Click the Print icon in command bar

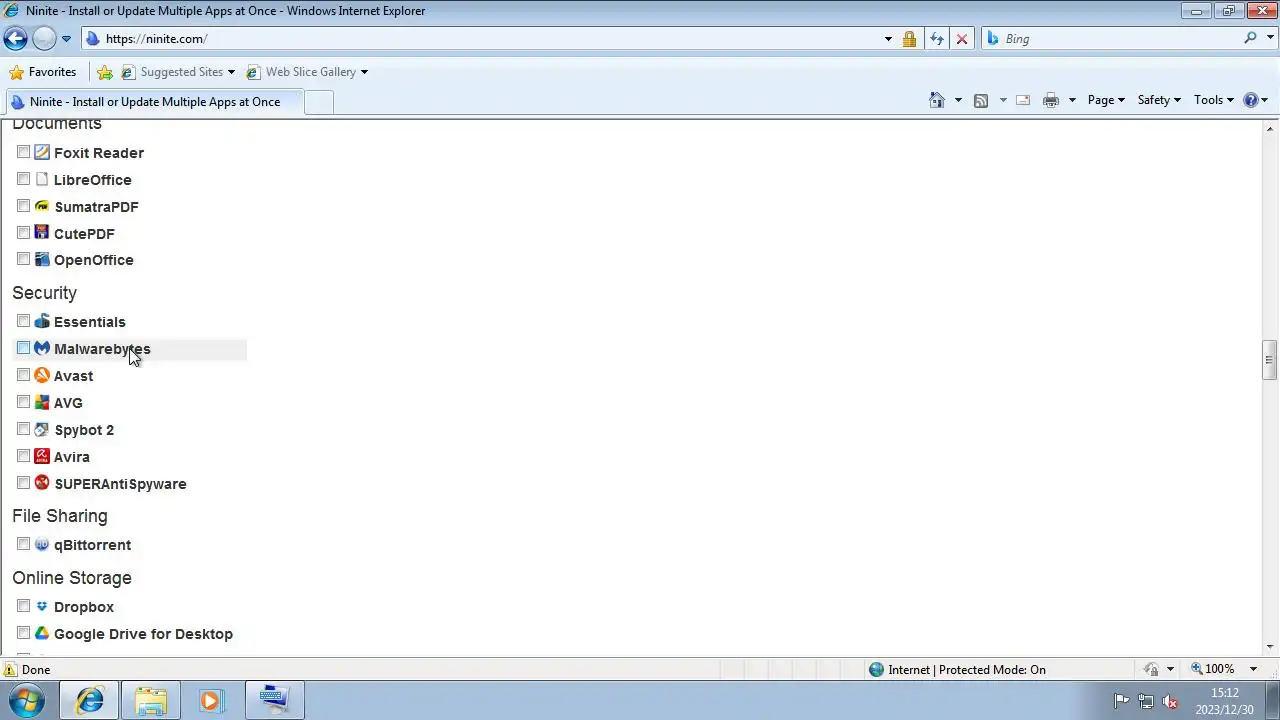1050,100
